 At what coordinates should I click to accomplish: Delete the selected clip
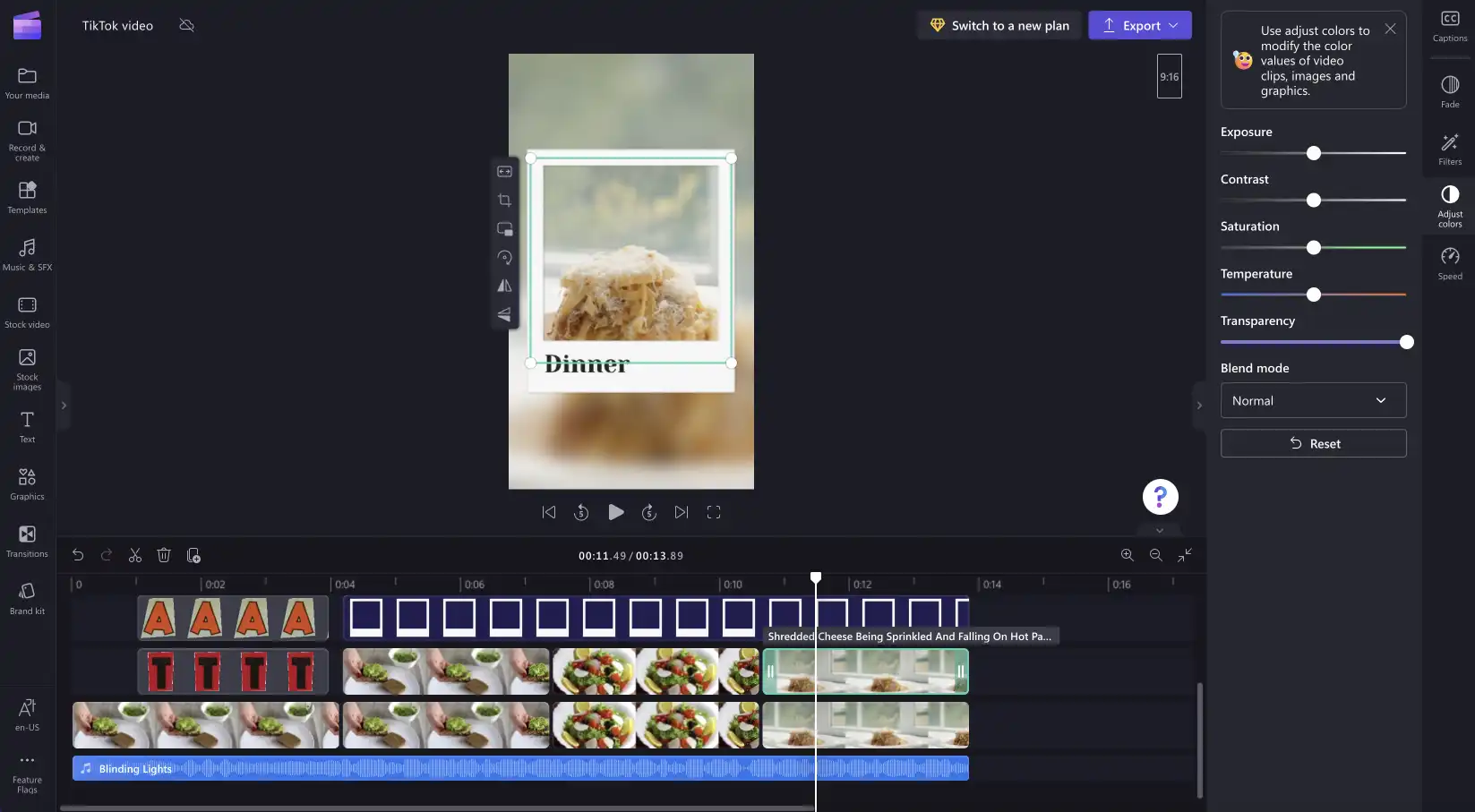click(164, 555)
